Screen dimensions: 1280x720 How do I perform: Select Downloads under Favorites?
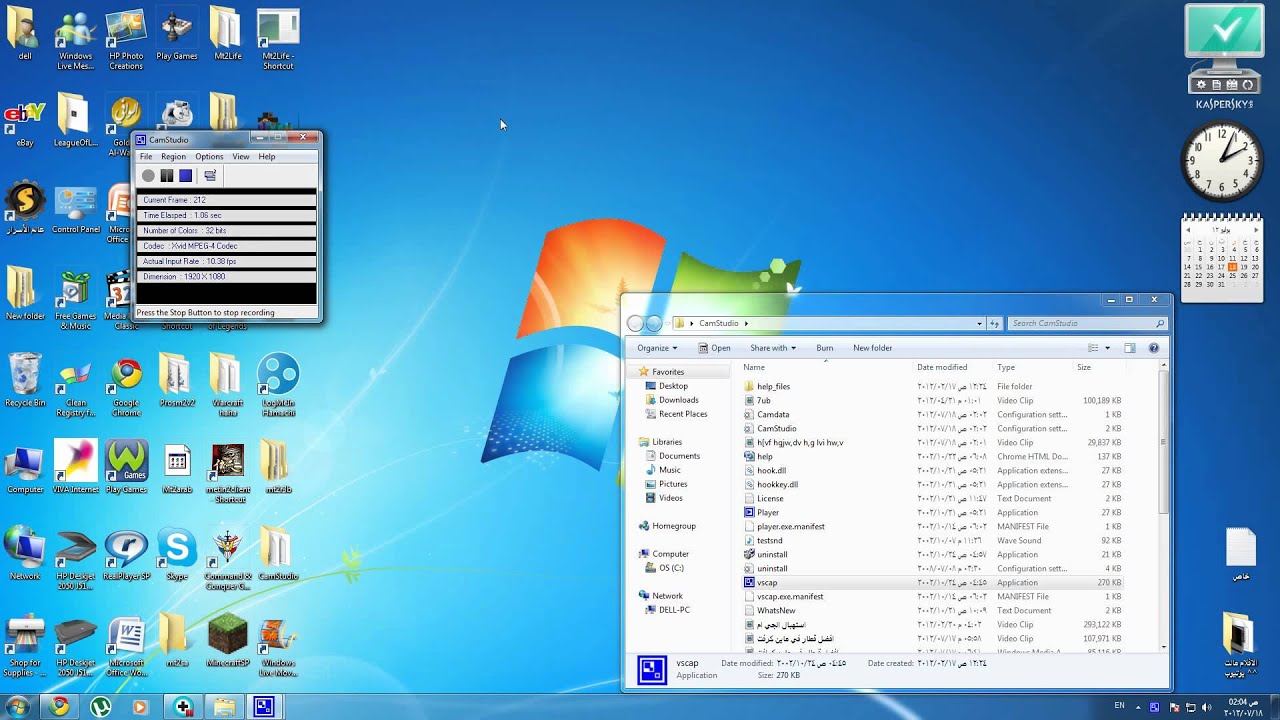coord(678,400)
